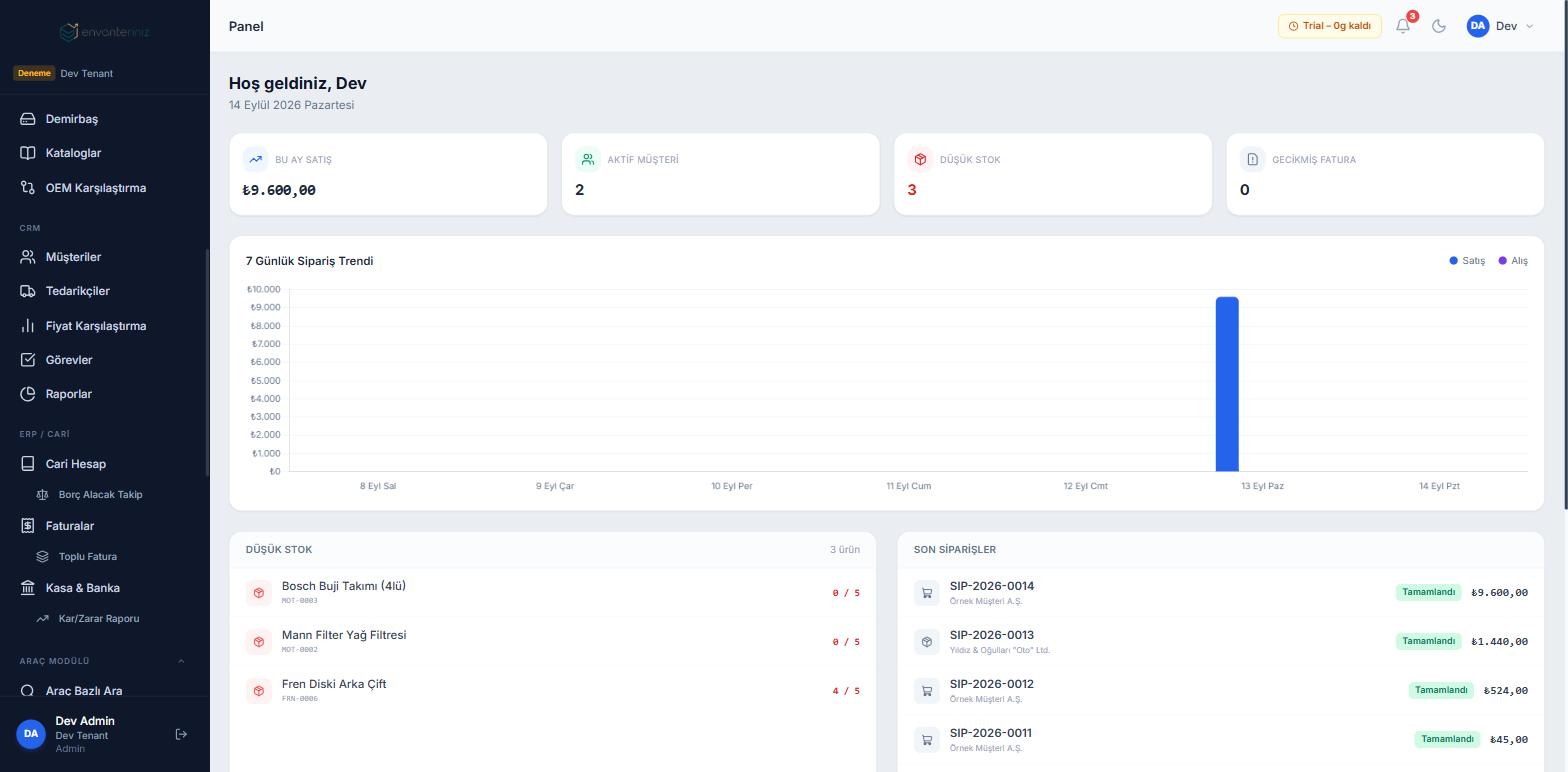The height and width of the screenshot is (772, 1568).
Task: Click the Fiyat Karşılaştırma chart icon
Action: tap(28, 326)
